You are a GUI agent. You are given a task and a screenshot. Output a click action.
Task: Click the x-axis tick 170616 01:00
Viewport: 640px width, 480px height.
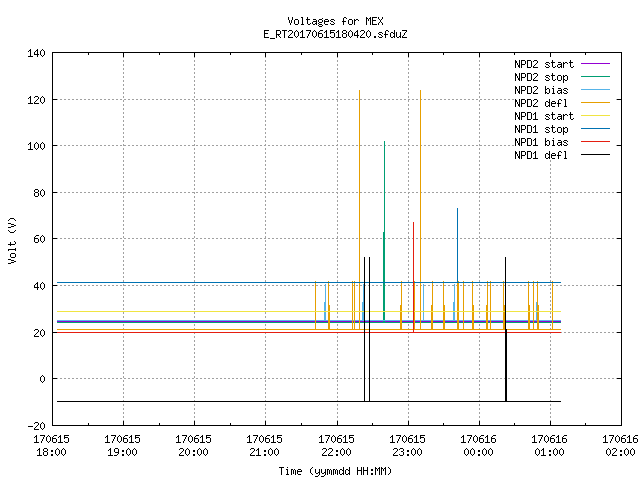click(x=549, y=446)
